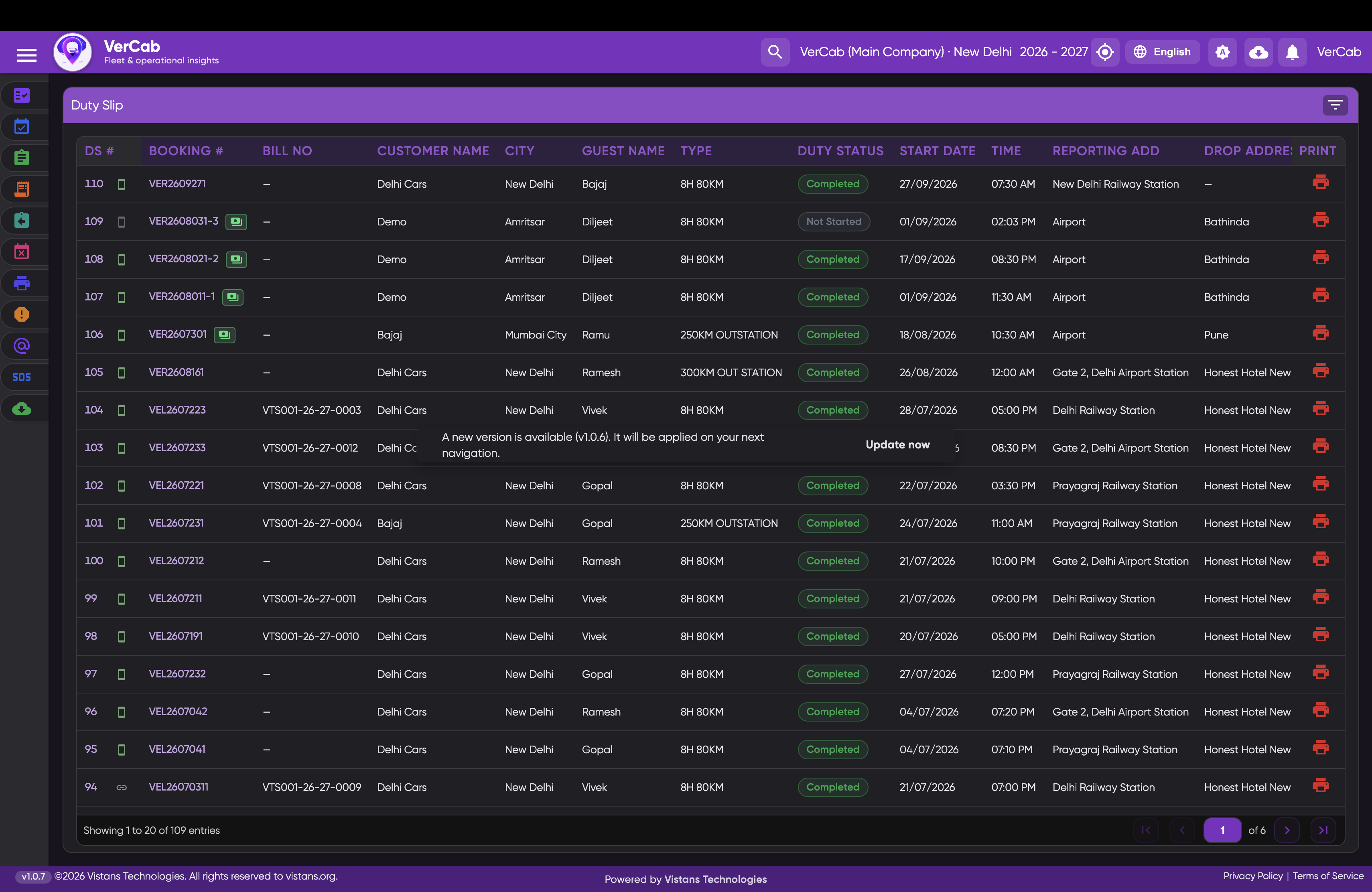
Task: Print duty slip 105
Action: pos(1320,371)
